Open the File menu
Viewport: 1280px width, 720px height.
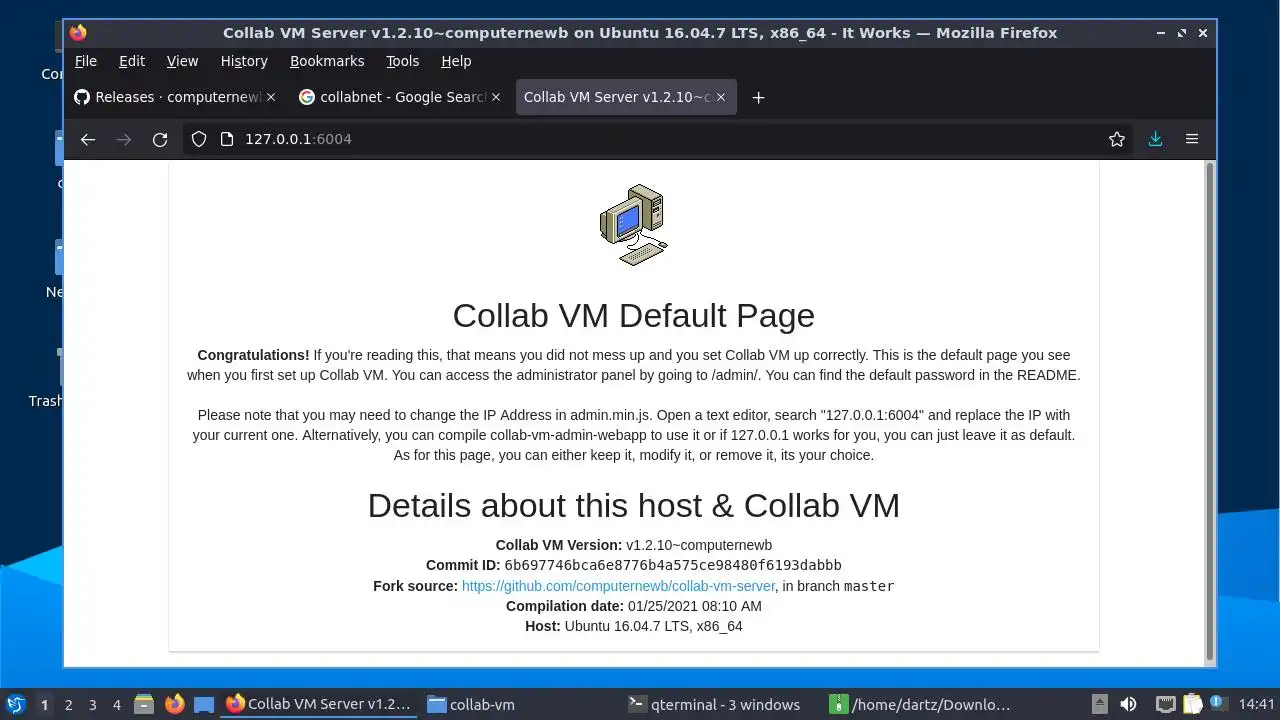[x=86, y=61]
